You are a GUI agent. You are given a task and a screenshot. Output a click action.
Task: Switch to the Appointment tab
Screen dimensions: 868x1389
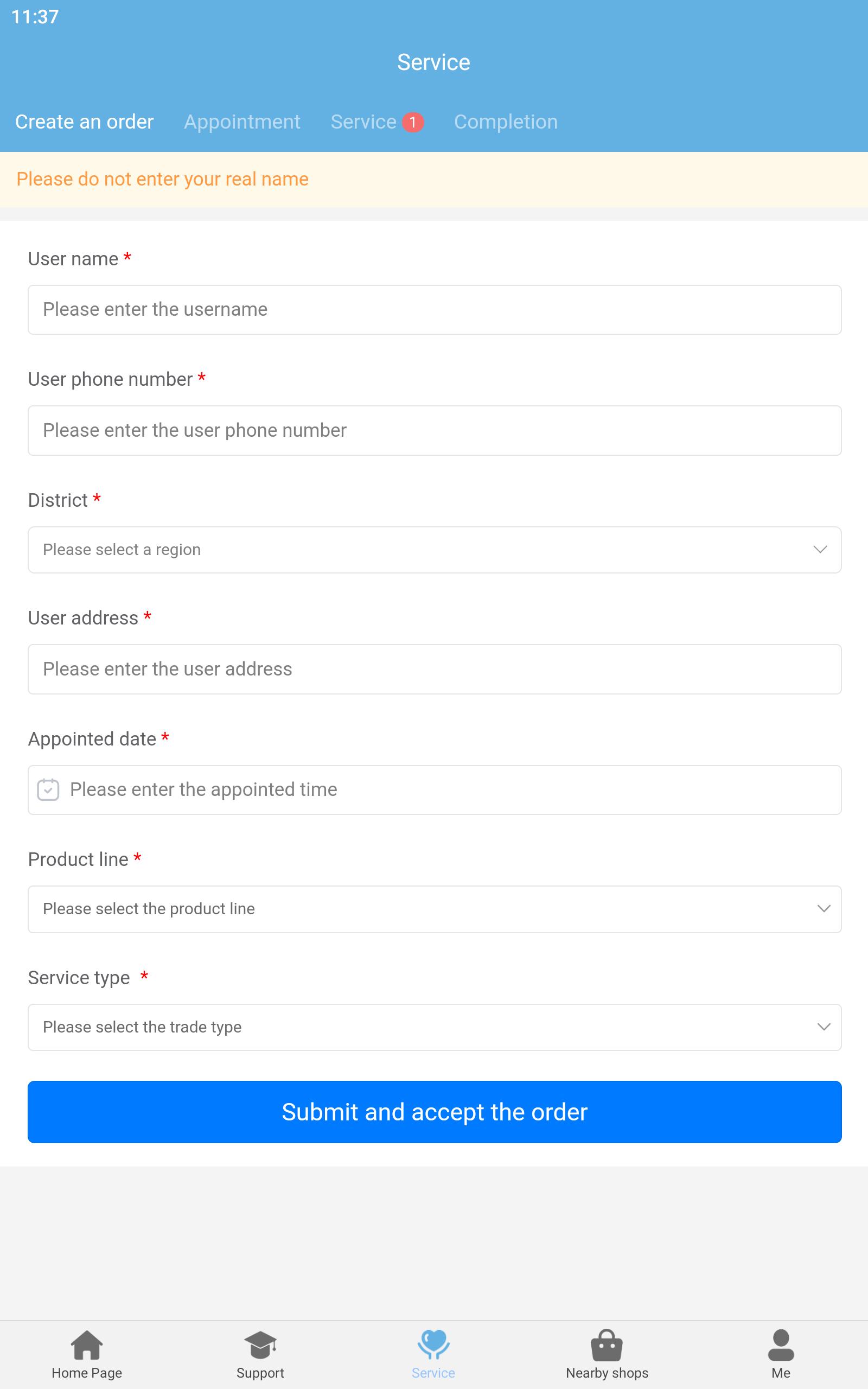point(242,122)
